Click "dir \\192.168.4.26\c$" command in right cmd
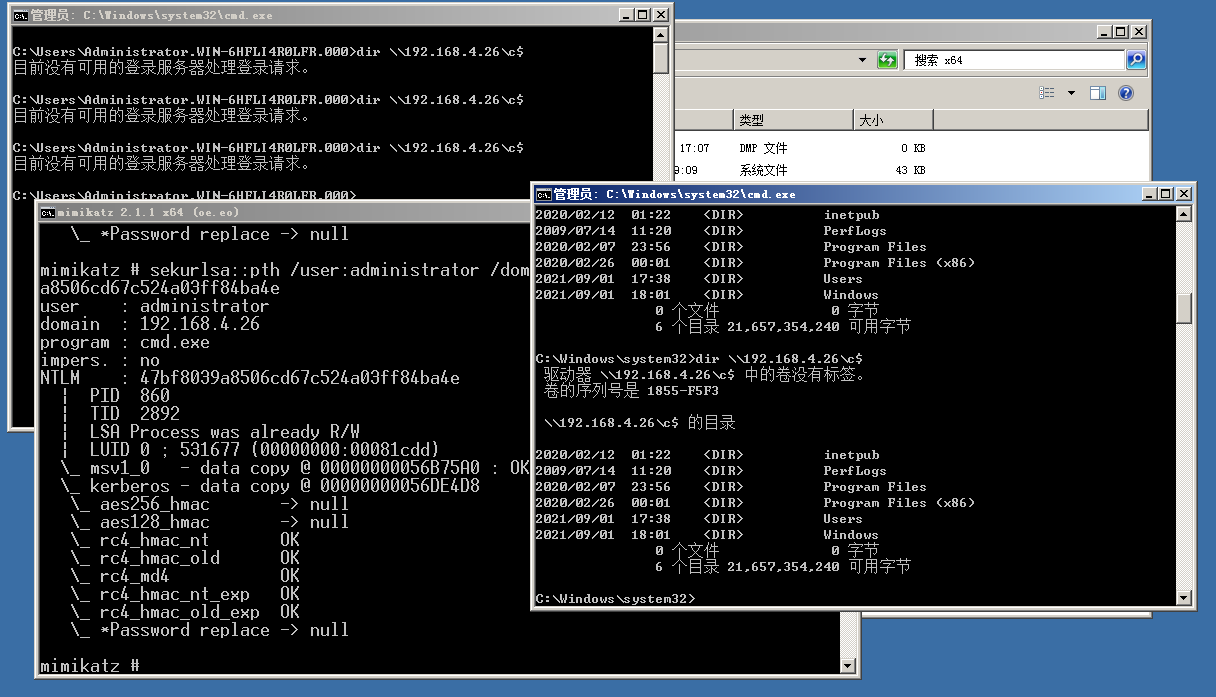 pos(779,359)
